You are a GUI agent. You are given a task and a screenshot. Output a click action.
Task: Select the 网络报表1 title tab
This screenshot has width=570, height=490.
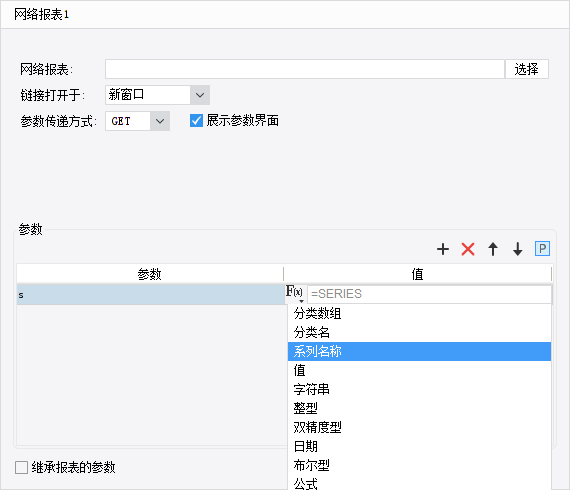click(41, 15)
